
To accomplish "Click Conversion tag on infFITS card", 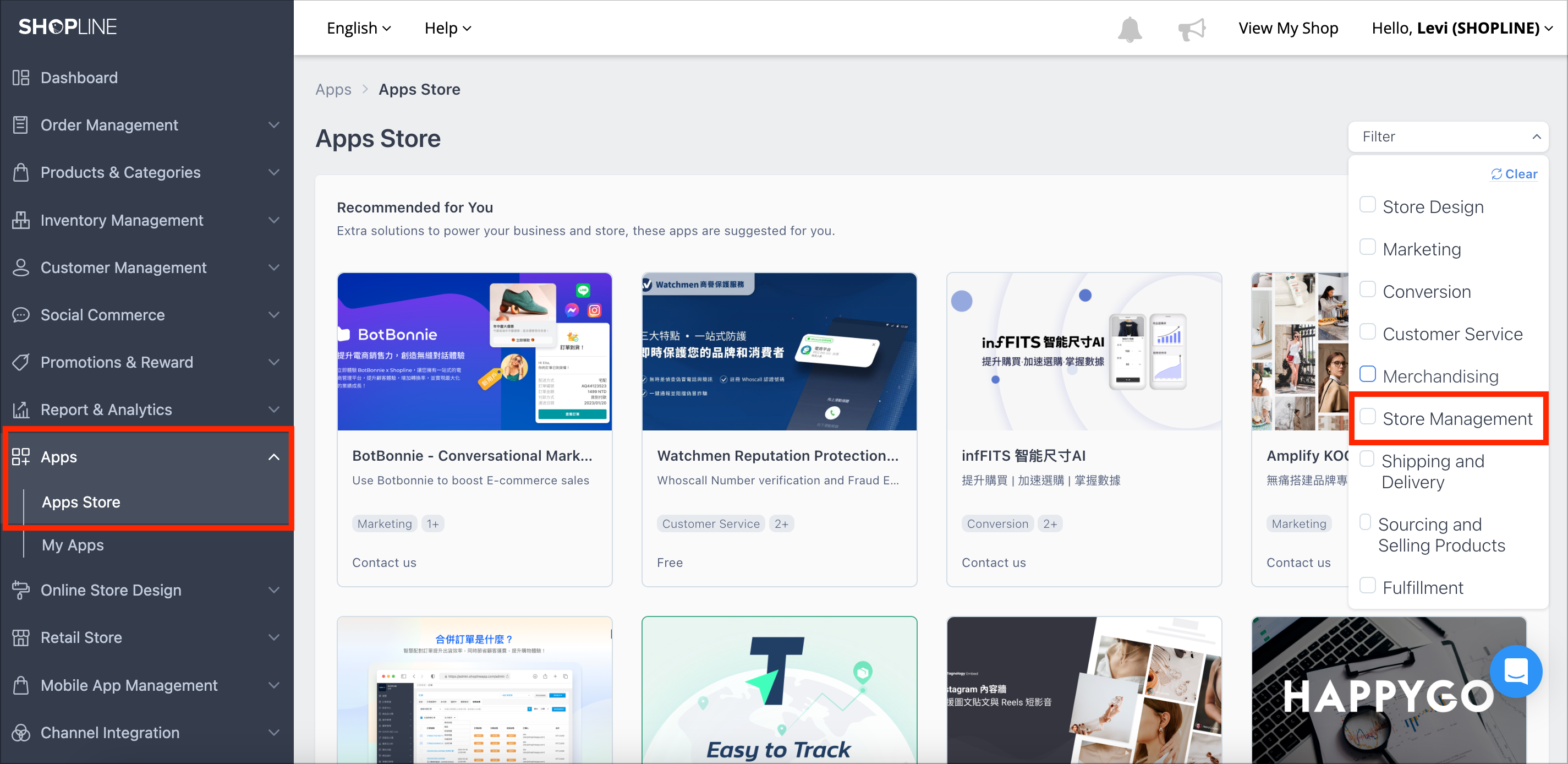I will coord(997,523).
